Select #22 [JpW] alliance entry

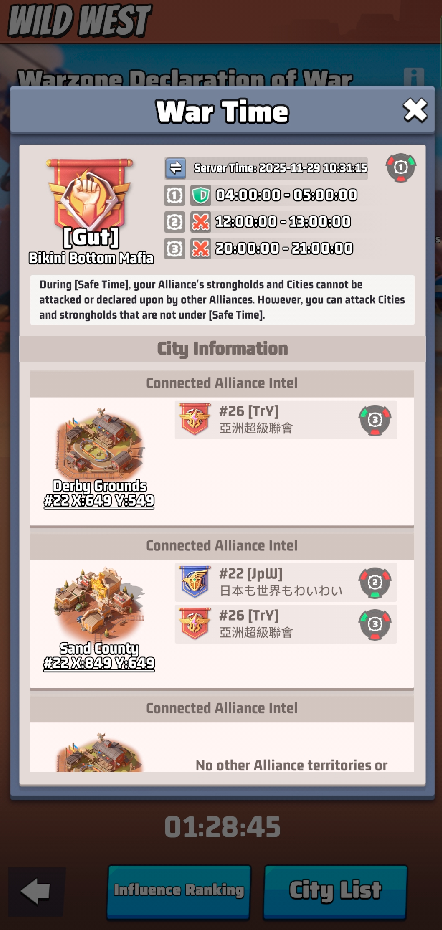coord(285,582)
